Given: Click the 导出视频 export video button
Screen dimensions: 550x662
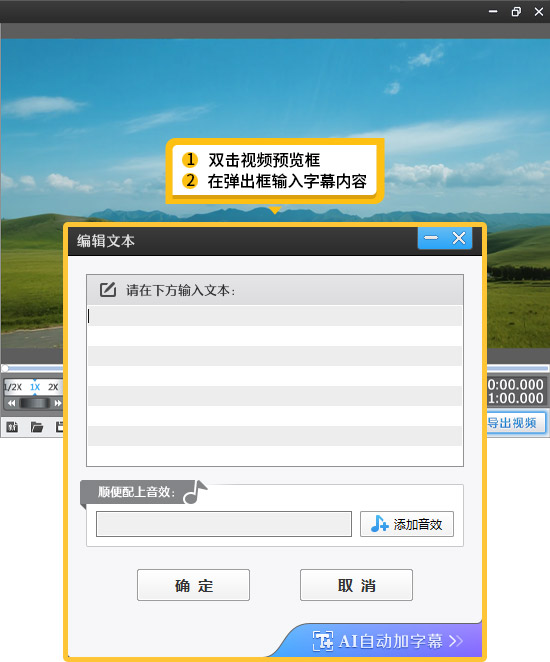Looking at the screenshot, I should (515, 423).
